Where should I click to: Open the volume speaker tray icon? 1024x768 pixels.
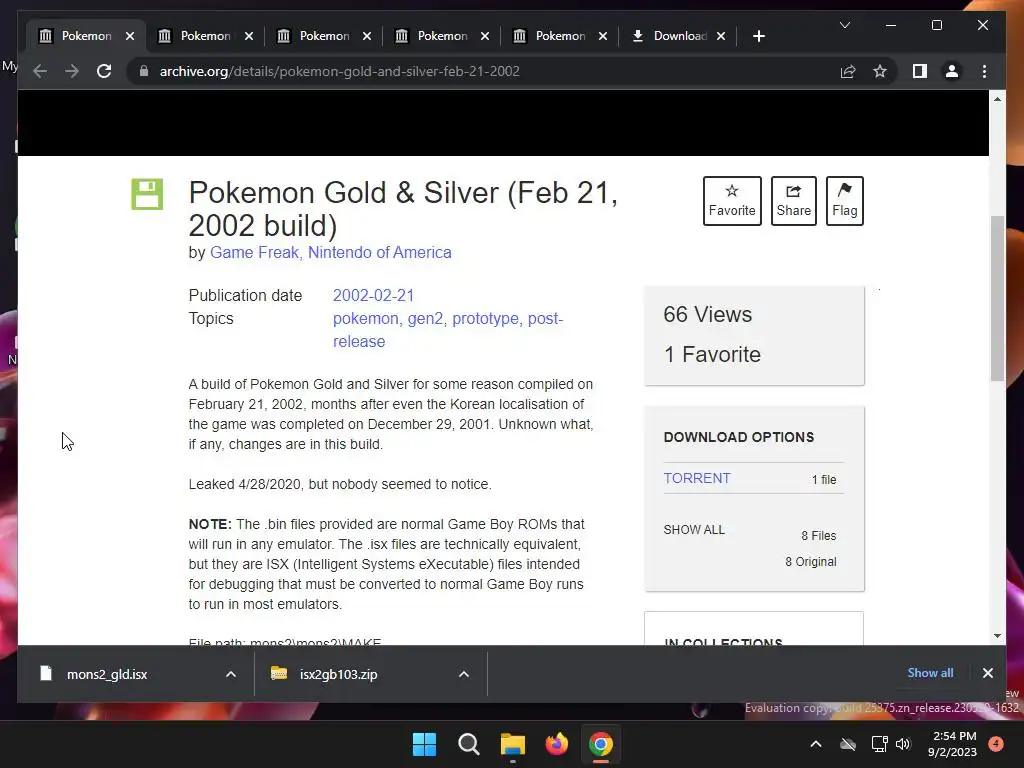(x=903, y=744)
